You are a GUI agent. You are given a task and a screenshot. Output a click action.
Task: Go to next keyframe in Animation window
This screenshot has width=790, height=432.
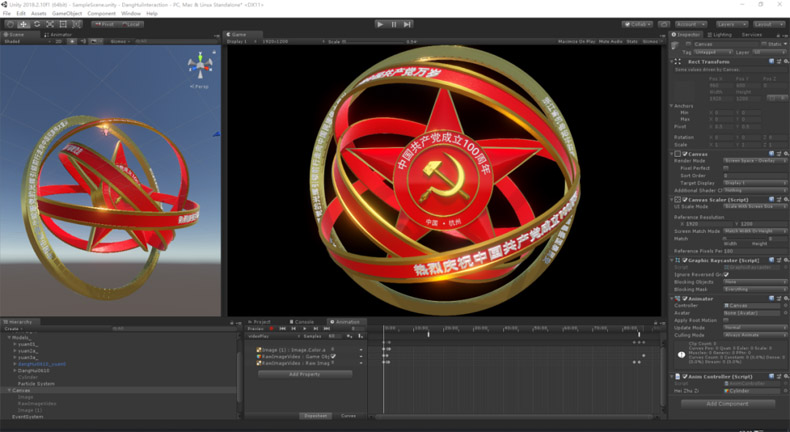click(316, 329)
